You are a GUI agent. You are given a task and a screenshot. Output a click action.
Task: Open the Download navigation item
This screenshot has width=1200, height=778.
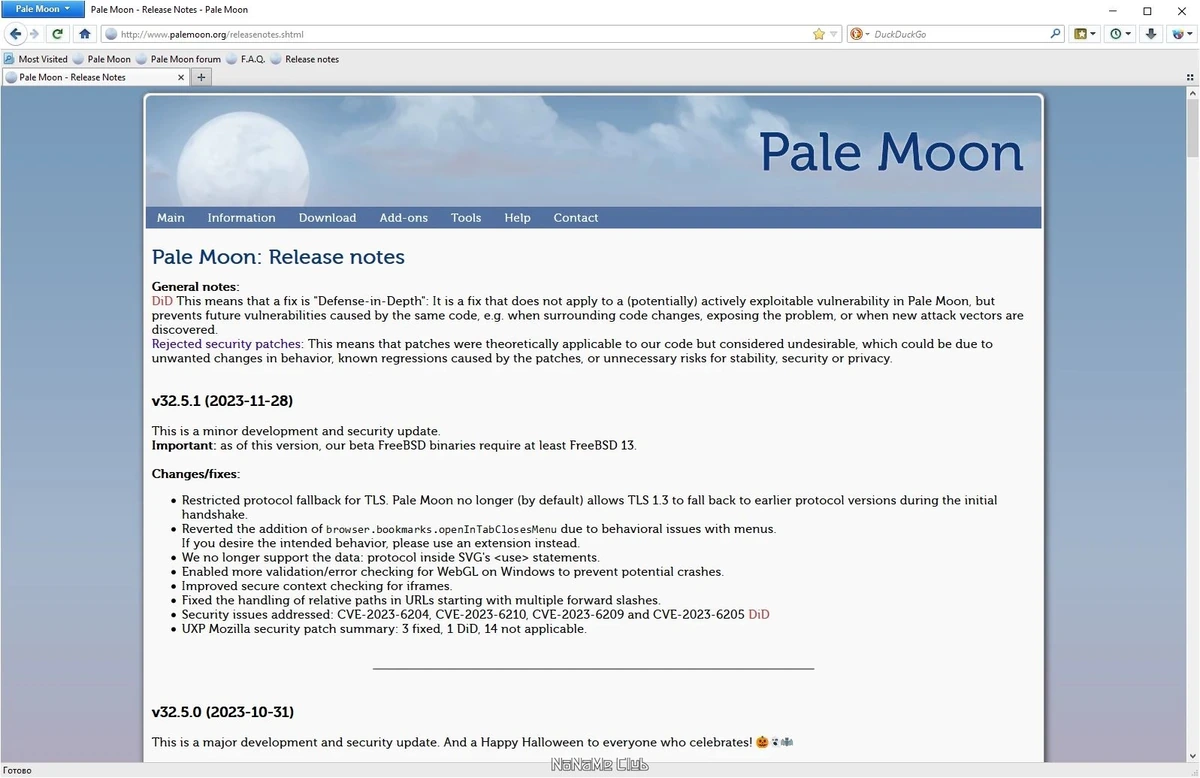pyautogui.click(x=327, y=218)
